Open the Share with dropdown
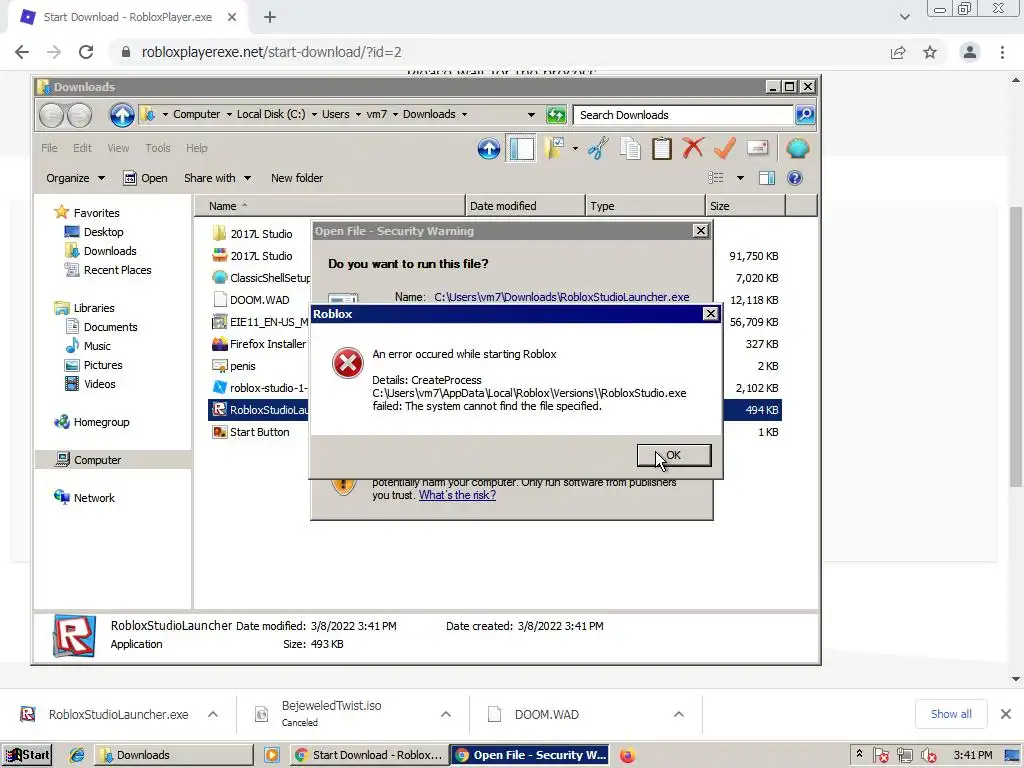This screenshot has width=1024, height=768. pos(217,178)
